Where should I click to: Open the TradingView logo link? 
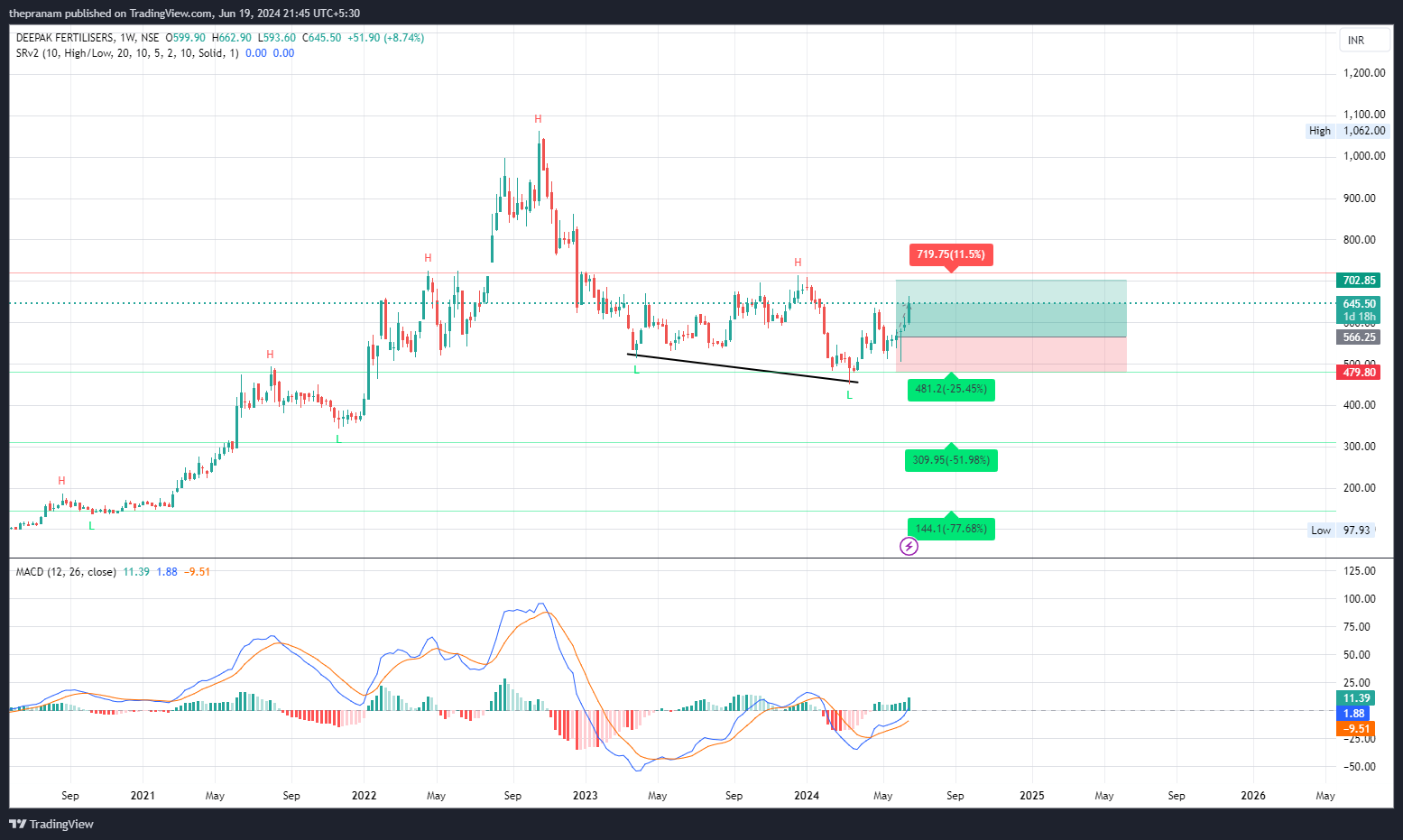pos(51,824)
